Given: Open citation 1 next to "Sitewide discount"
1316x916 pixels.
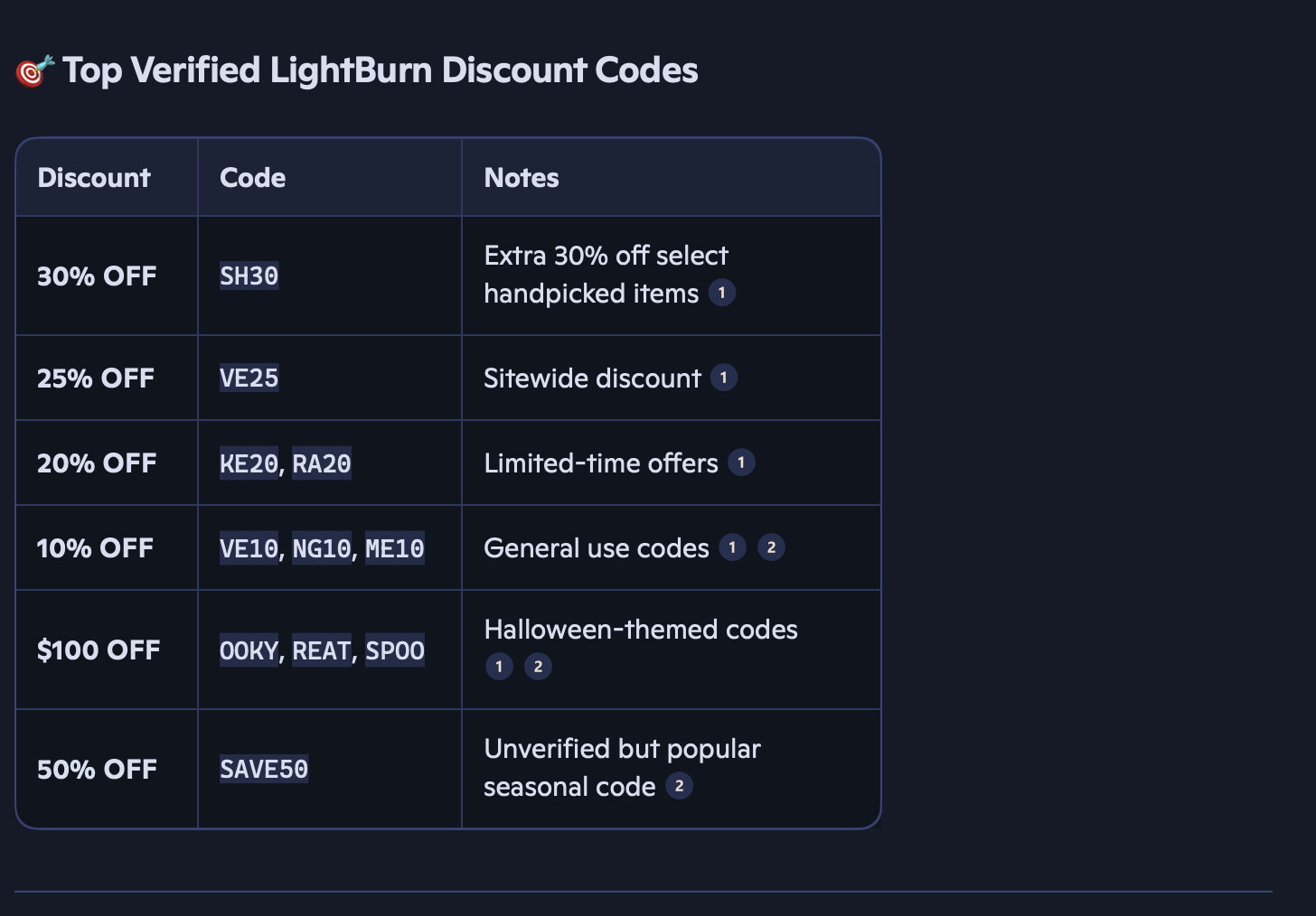Looking at the screenshot, I should (723, 378).
